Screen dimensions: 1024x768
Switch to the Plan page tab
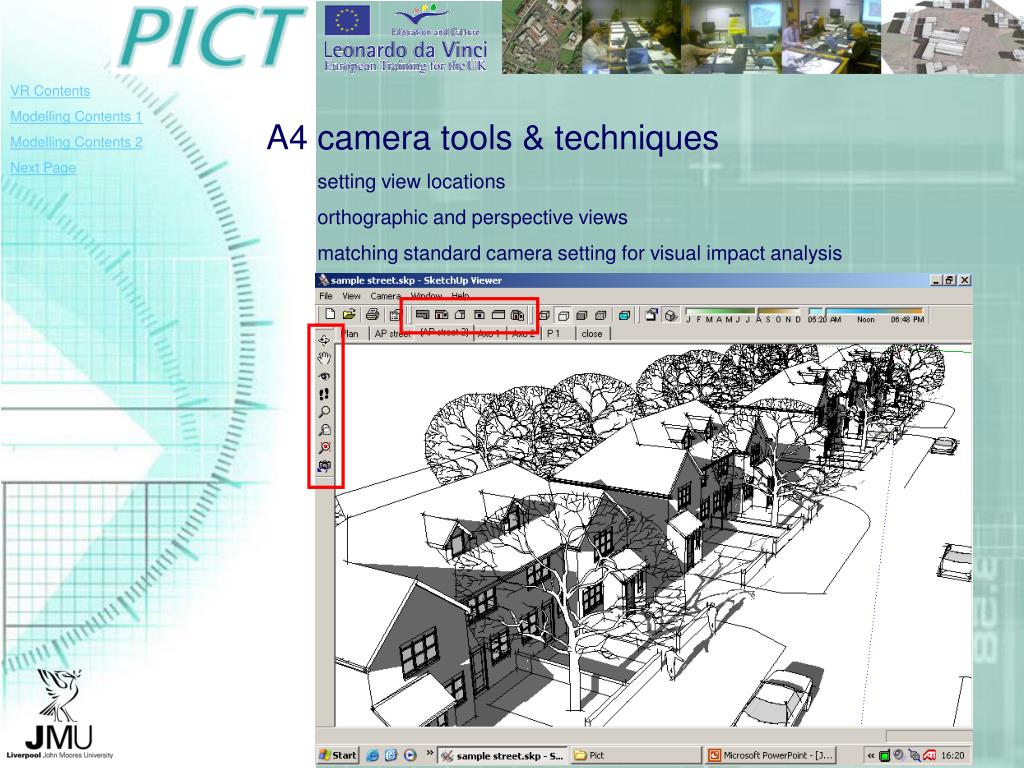pos(349,334)
